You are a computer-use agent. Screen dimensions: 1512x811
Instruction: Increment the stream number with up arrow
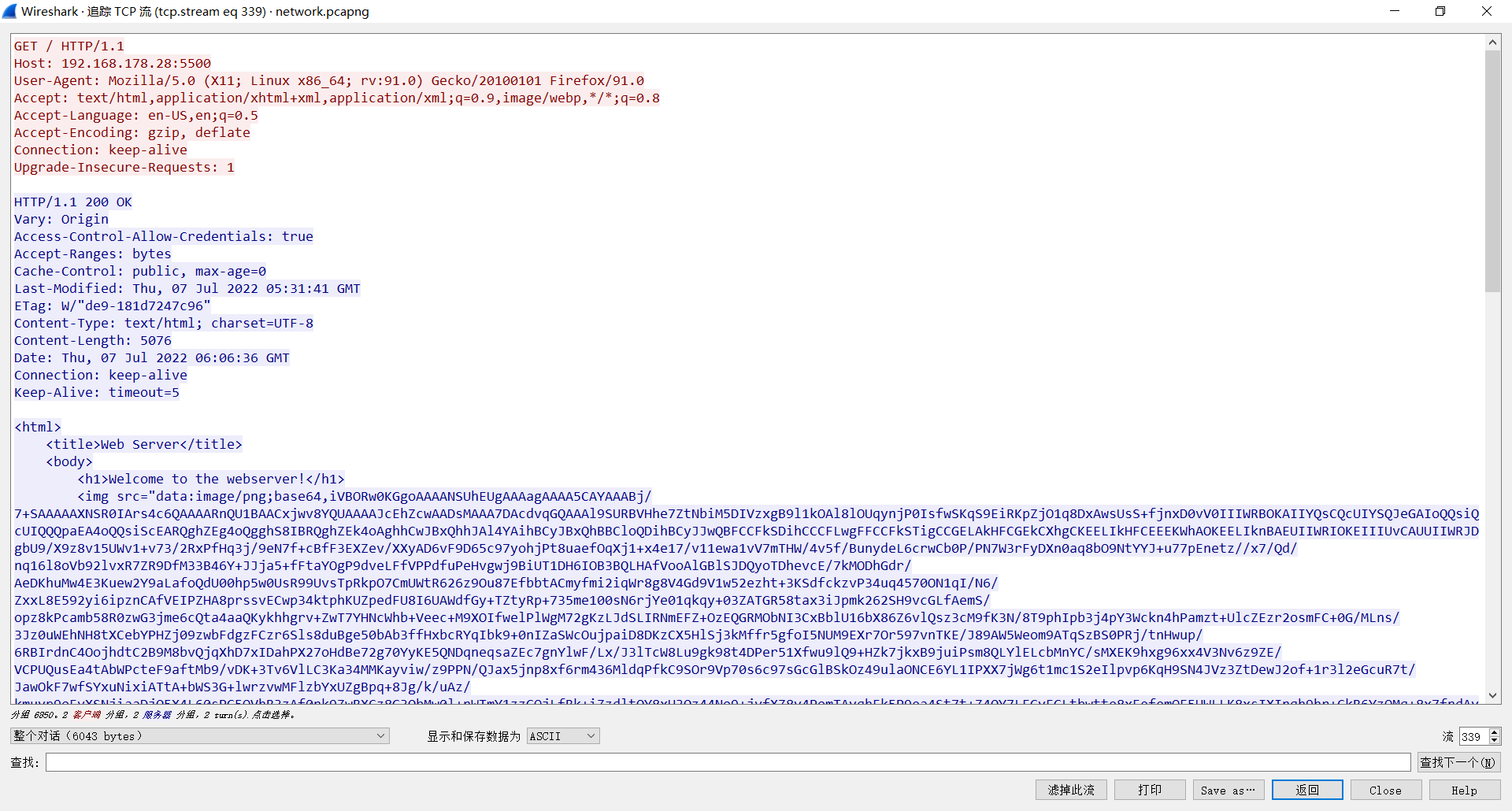point(1495,732)
